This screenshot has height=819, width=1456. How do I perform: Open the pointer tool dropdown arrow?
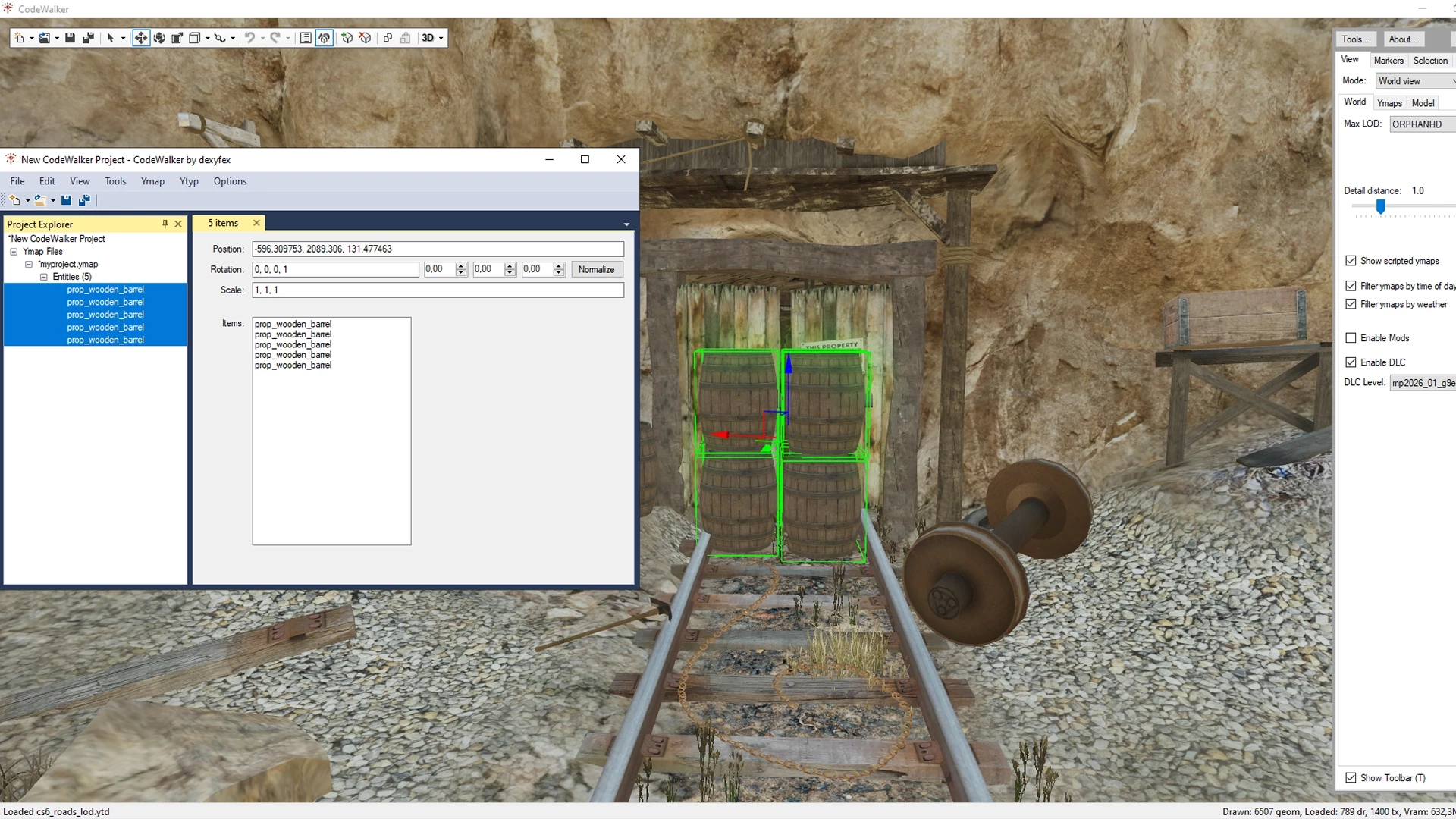[x=124, y=38]
